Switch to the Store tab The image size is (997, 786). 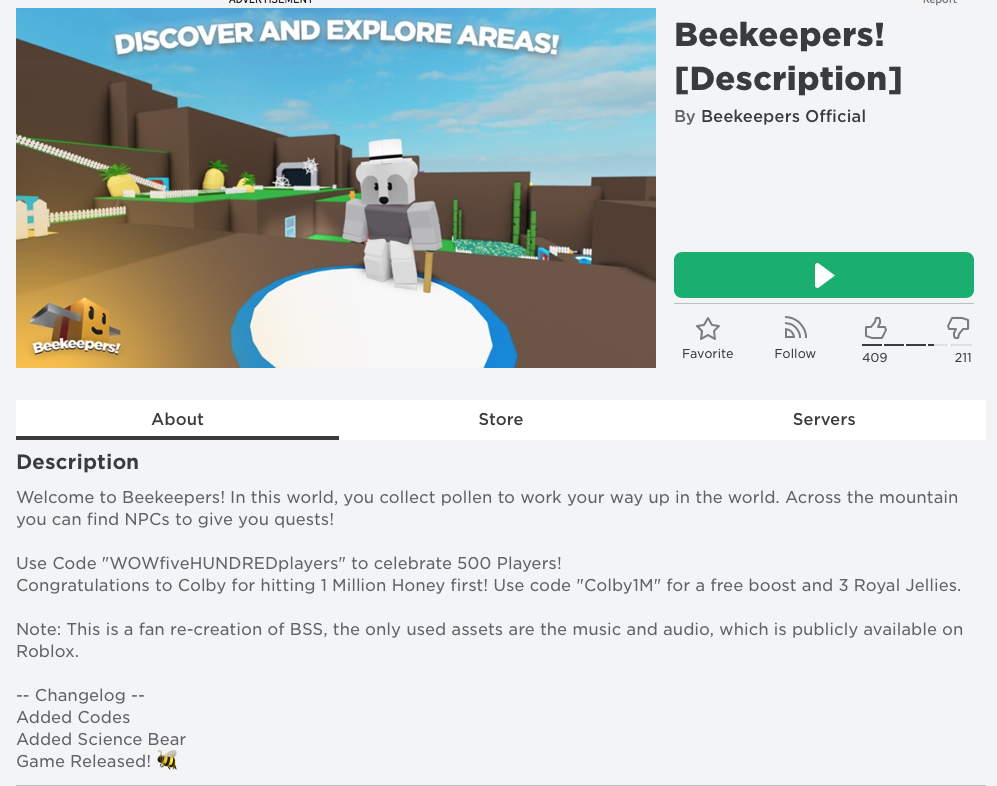[x=500, y=419]
